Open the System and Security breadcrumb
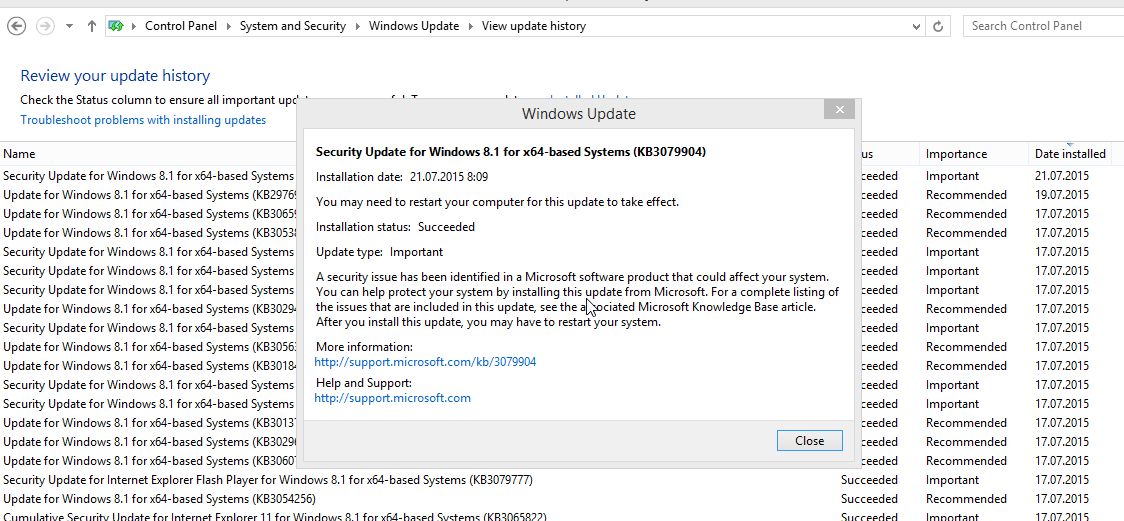The width and height of the screenshot is (1124, 521). click(x=292, y=26)
